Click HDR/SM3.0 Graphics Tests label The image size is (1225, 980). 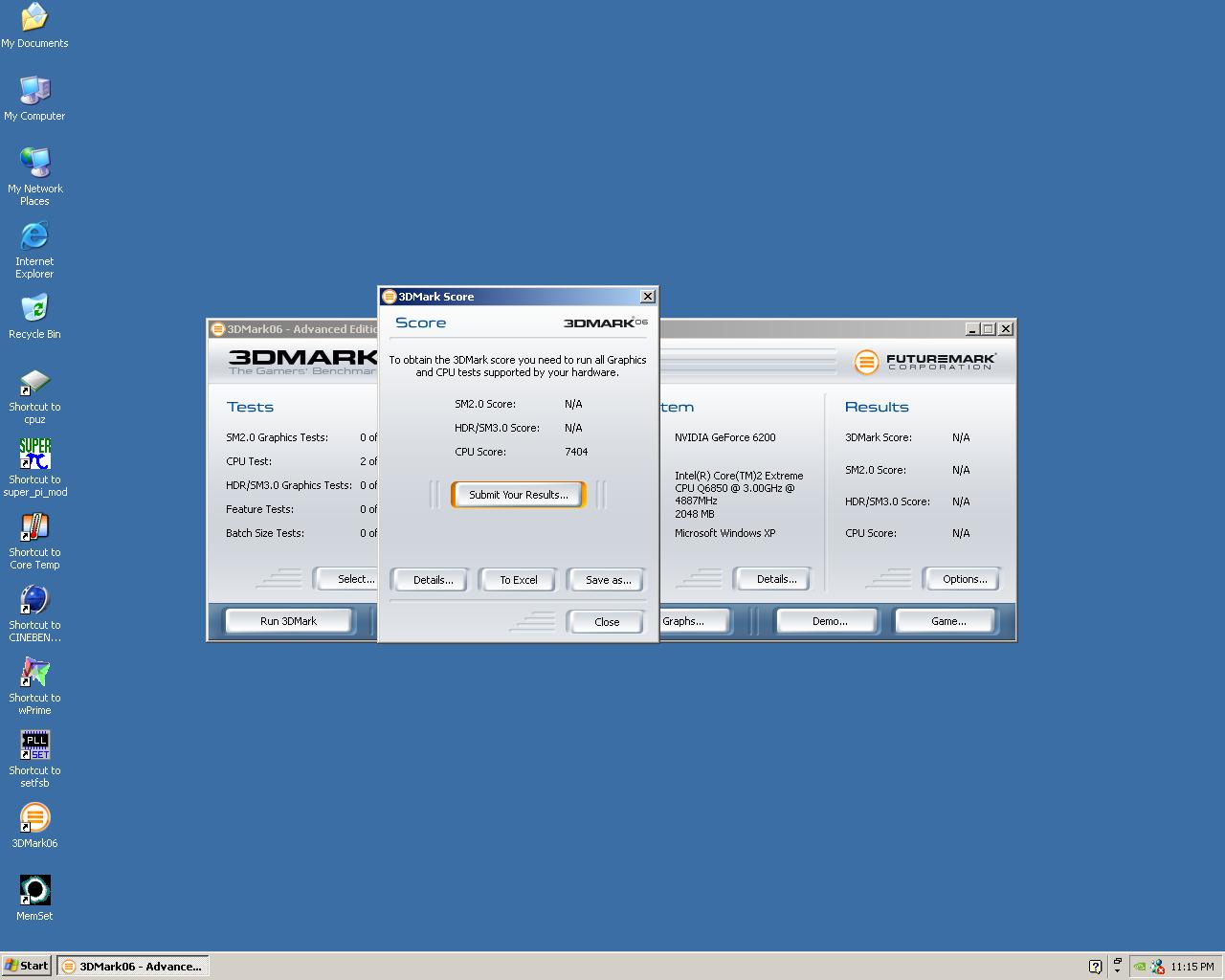pyautogui.click(x=288, y=485)
